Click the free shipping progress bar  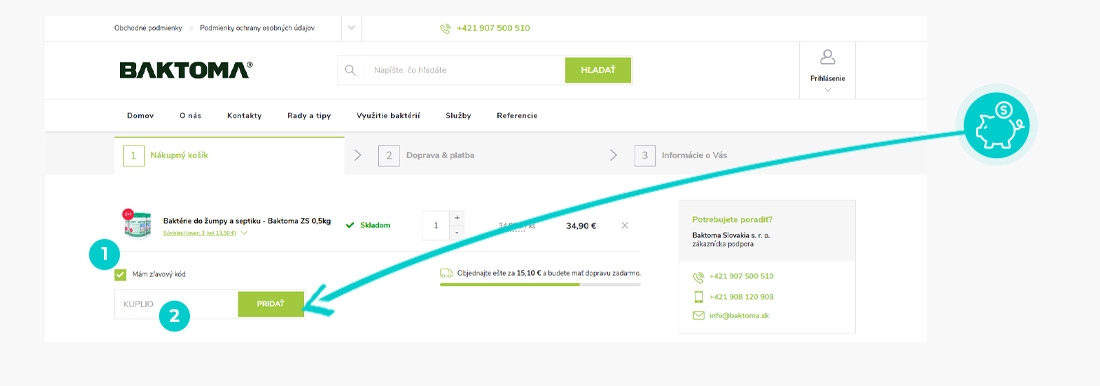[540, 284]
